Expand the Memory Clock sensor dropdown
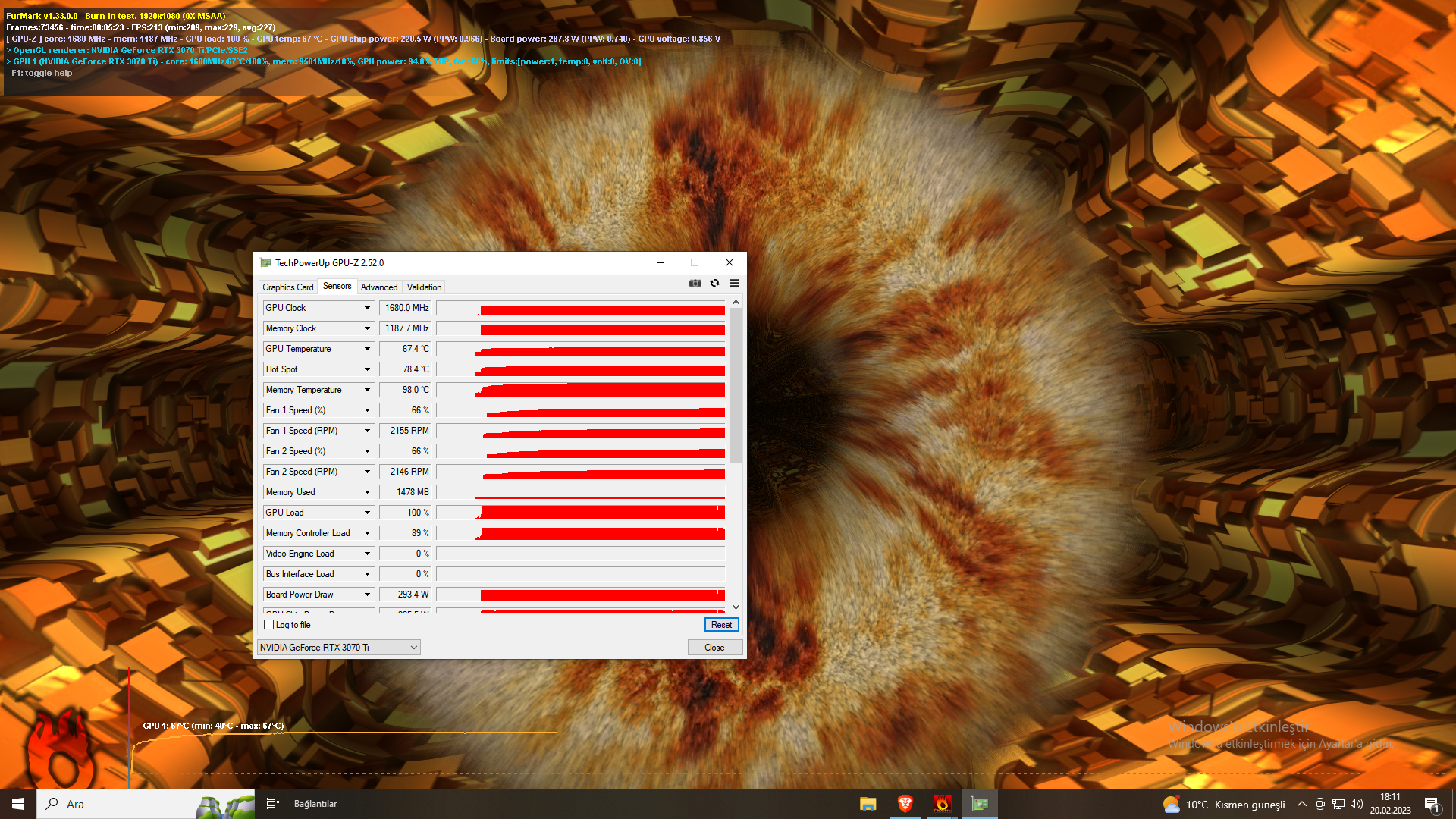Viewport: 1456px width, 819px height. [x=367, y=328]
